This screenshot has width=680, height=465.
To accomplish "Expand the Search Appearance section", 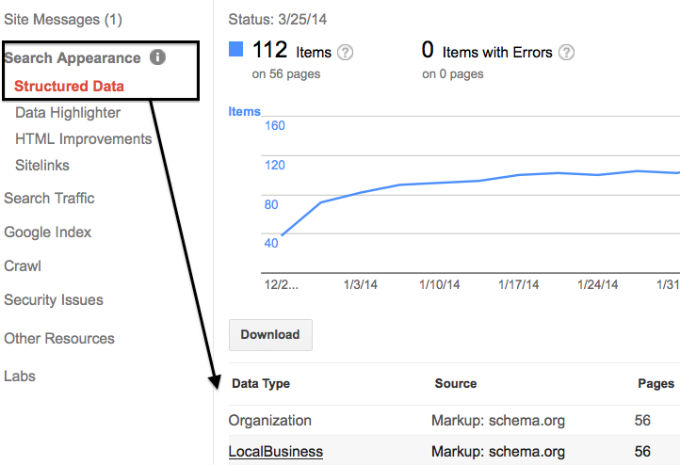I will 72,58.
